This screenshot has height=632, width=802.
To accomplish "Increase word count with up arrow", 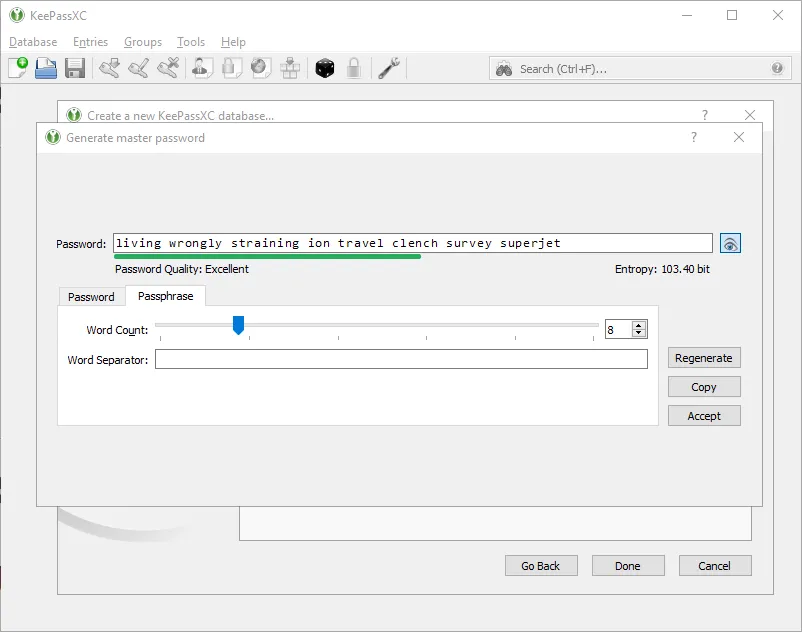I will (x=638, y=325).
